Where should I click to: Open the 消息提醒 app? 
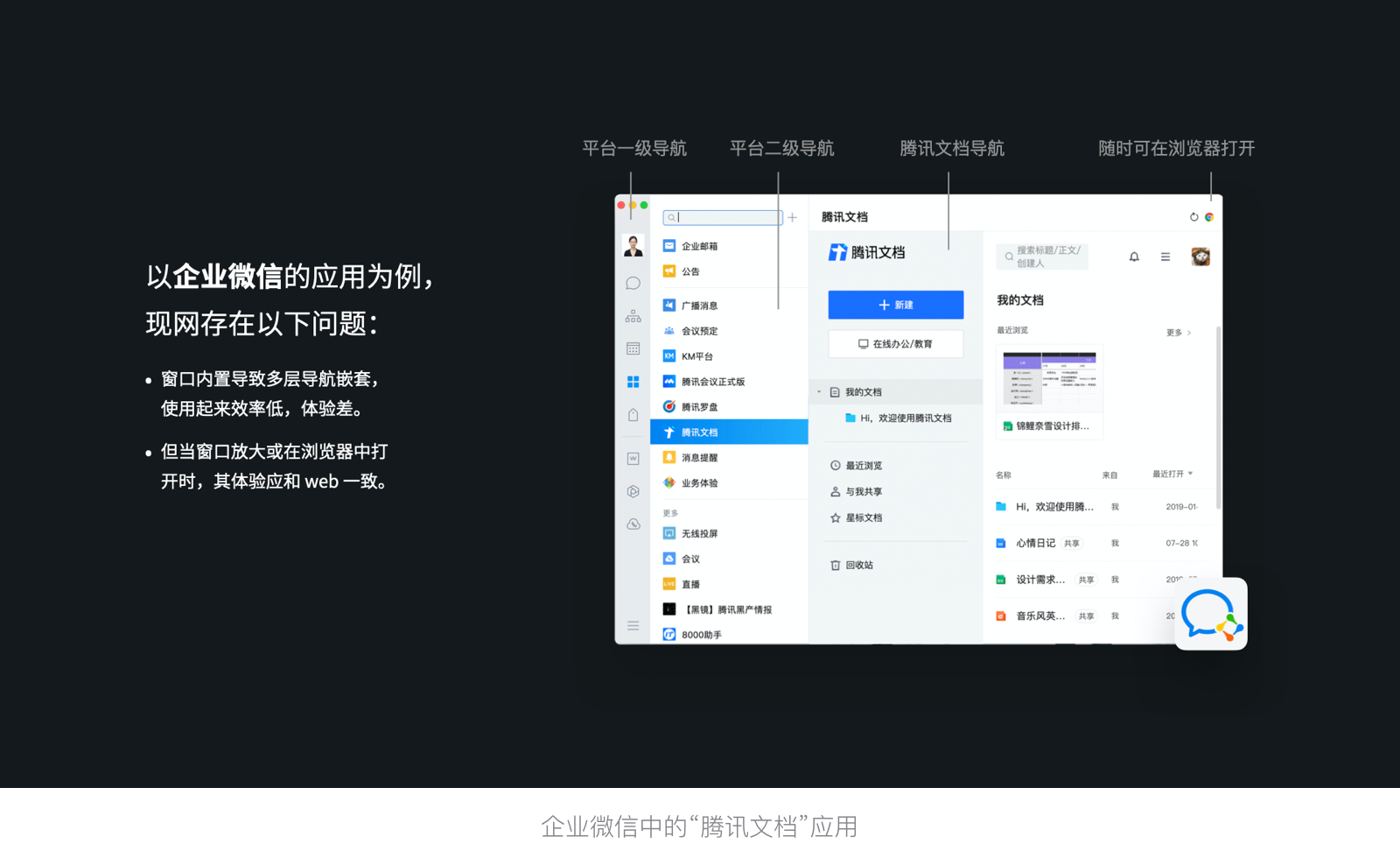tap(729, 458)
